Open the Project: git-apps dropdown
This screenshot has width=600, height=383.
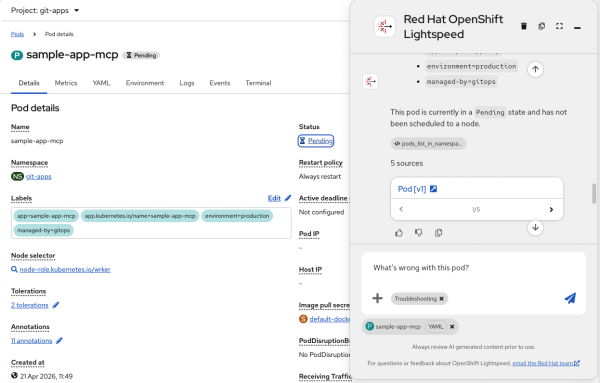coord(45,10)
